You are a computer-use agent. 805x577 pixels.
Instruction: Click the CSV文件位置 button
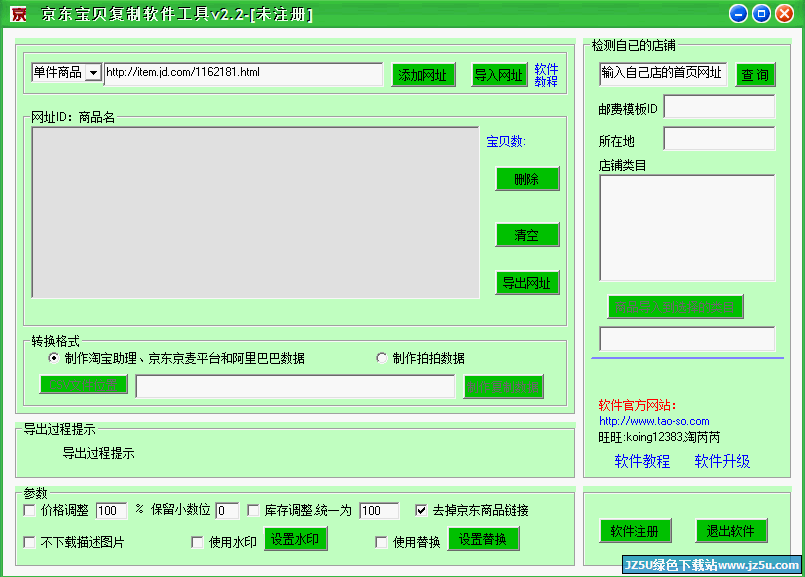(84, 384)
